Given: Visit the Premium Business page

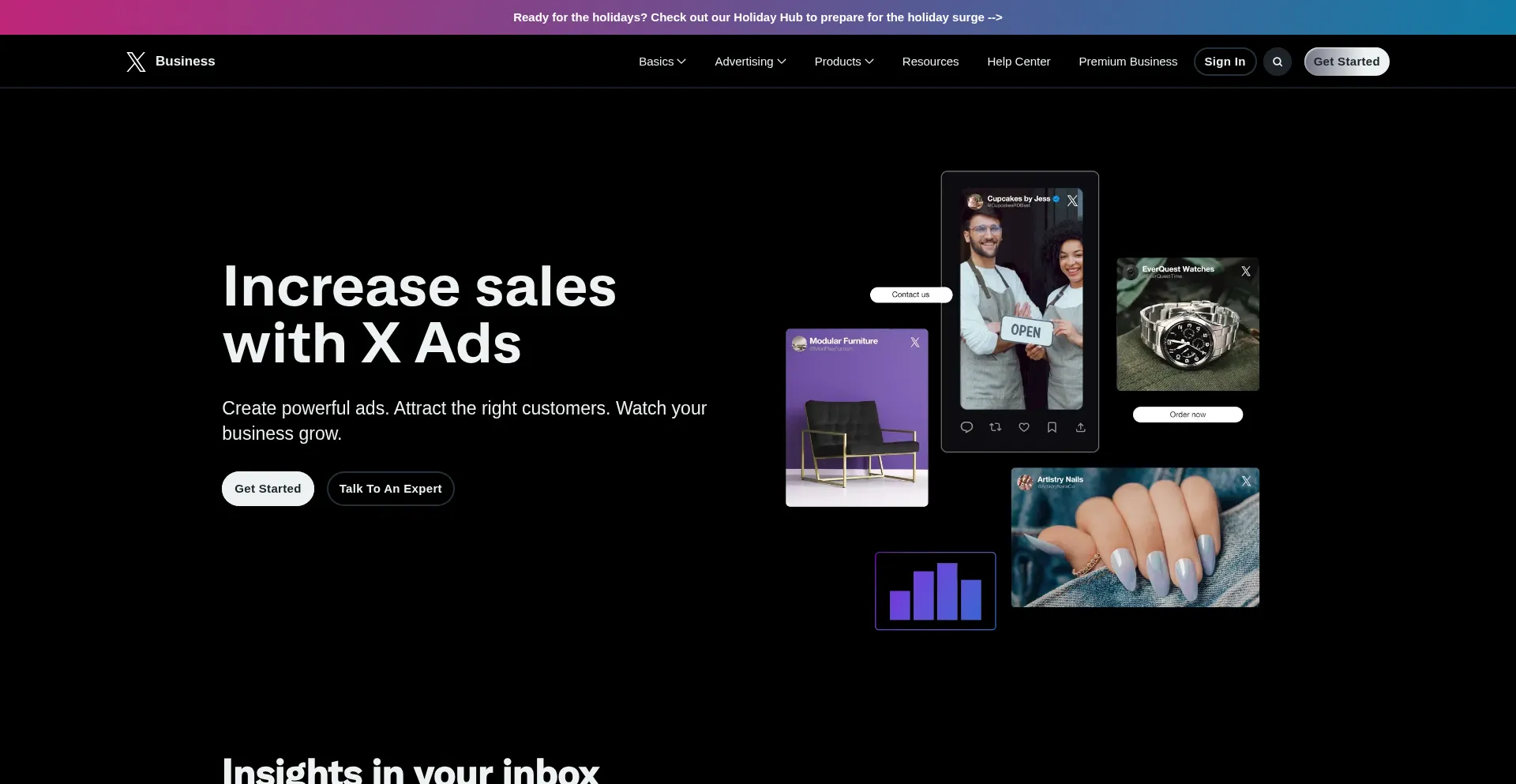Looking at the screenshot, I should [1128, 62].
